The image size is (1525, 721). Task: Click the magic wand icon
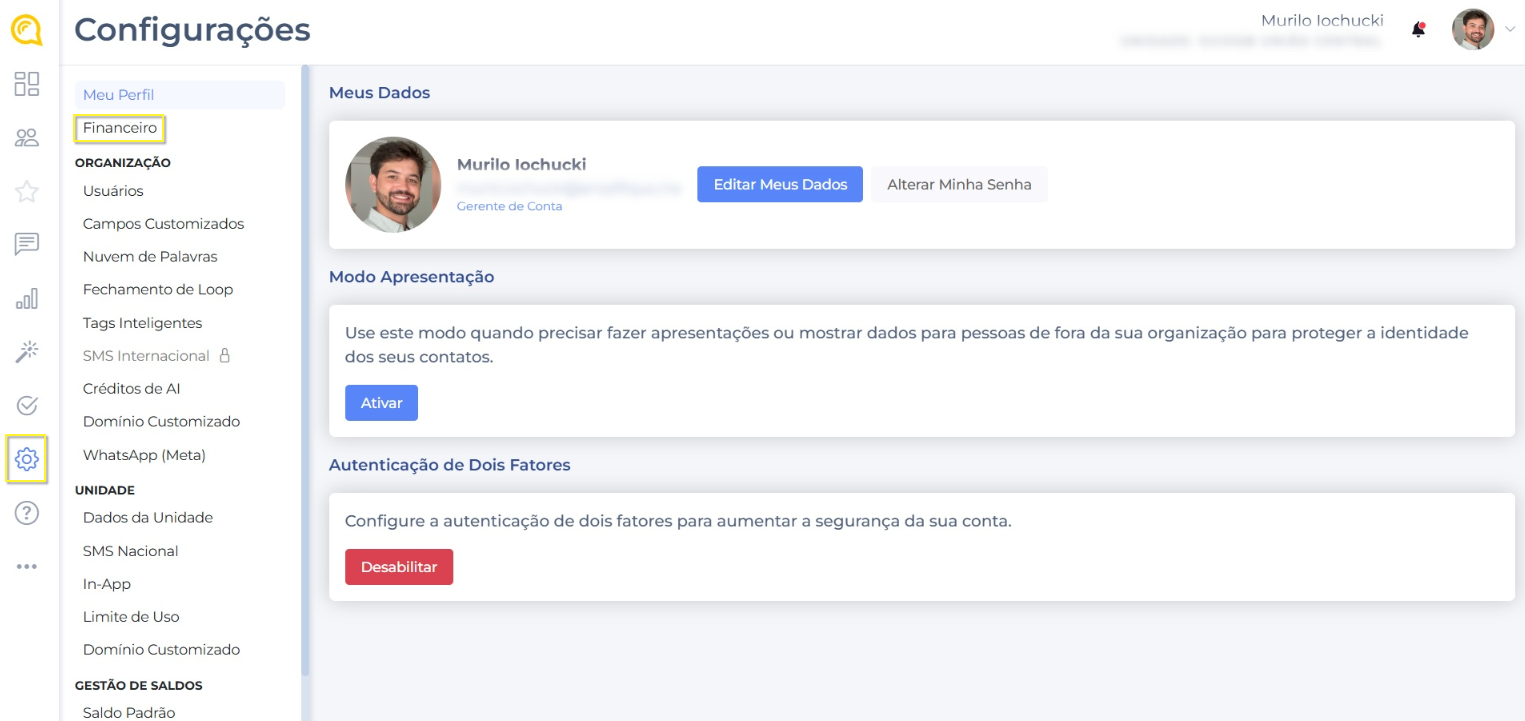click(27, 351)
